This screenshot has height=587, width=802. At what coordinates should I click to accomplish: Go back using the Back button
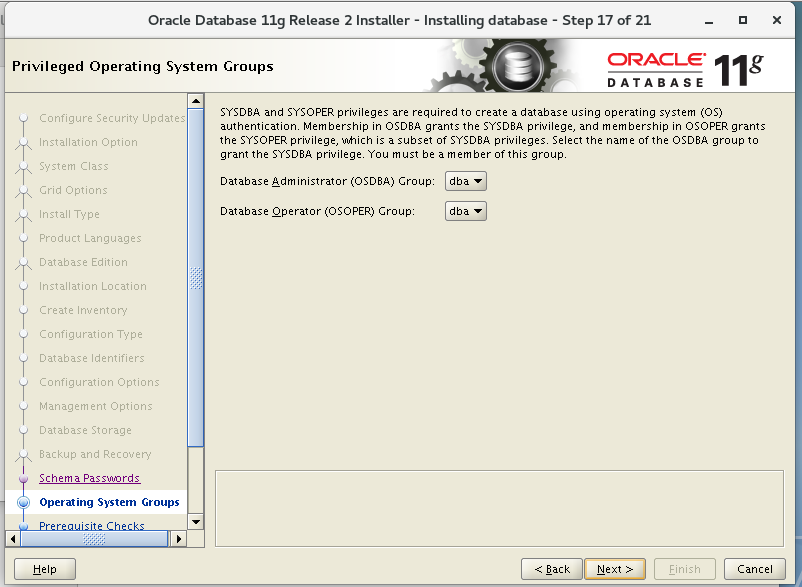552,568
